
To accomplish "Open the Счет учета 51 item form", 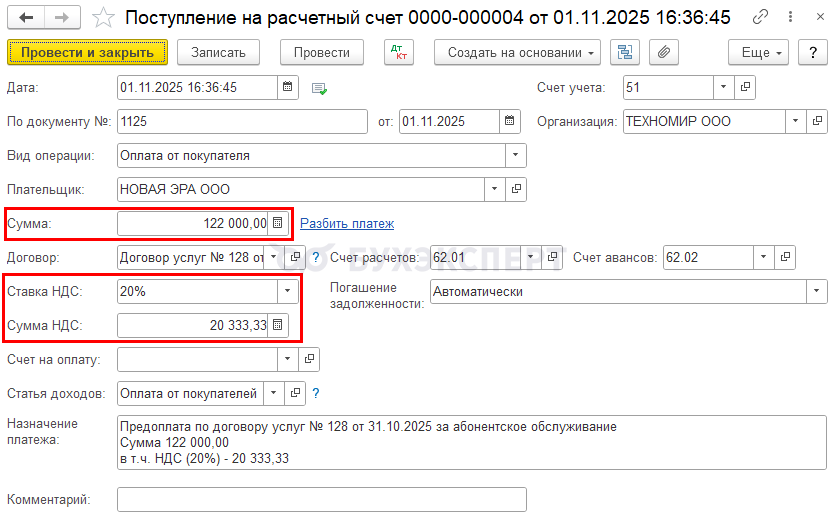I will coord(745,87).
